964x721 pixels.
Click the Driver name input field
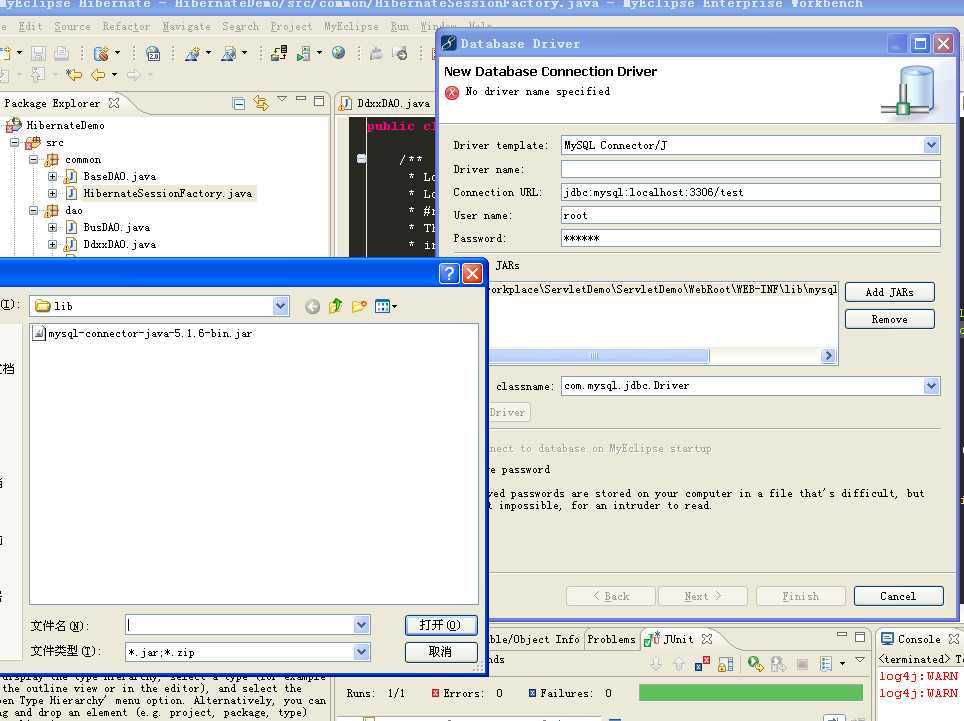750,169
